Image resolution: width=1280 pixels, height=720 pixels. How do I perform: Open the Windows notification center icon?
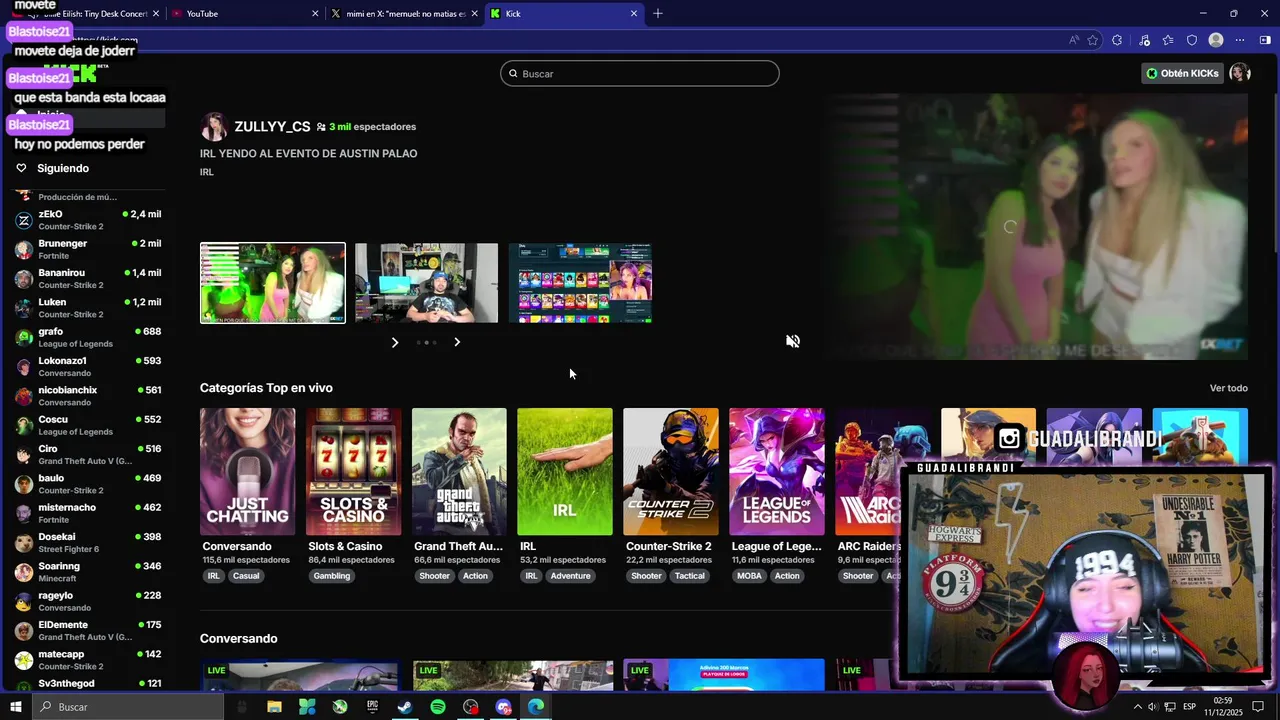point(1258,707)
